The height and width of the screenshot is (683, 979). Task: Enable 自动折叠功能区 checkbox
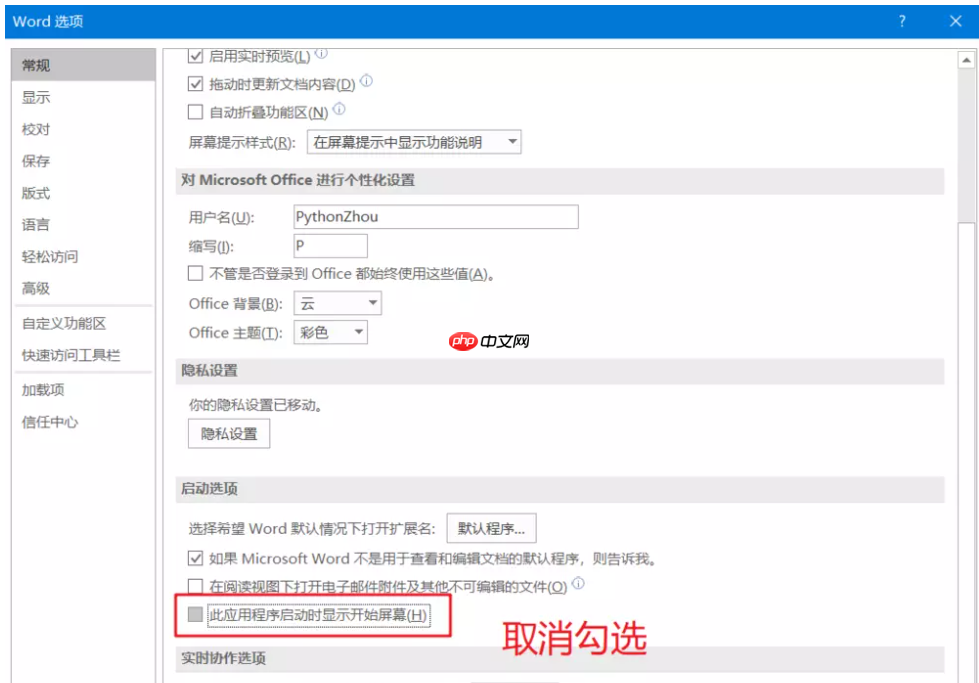pos(195,112)
